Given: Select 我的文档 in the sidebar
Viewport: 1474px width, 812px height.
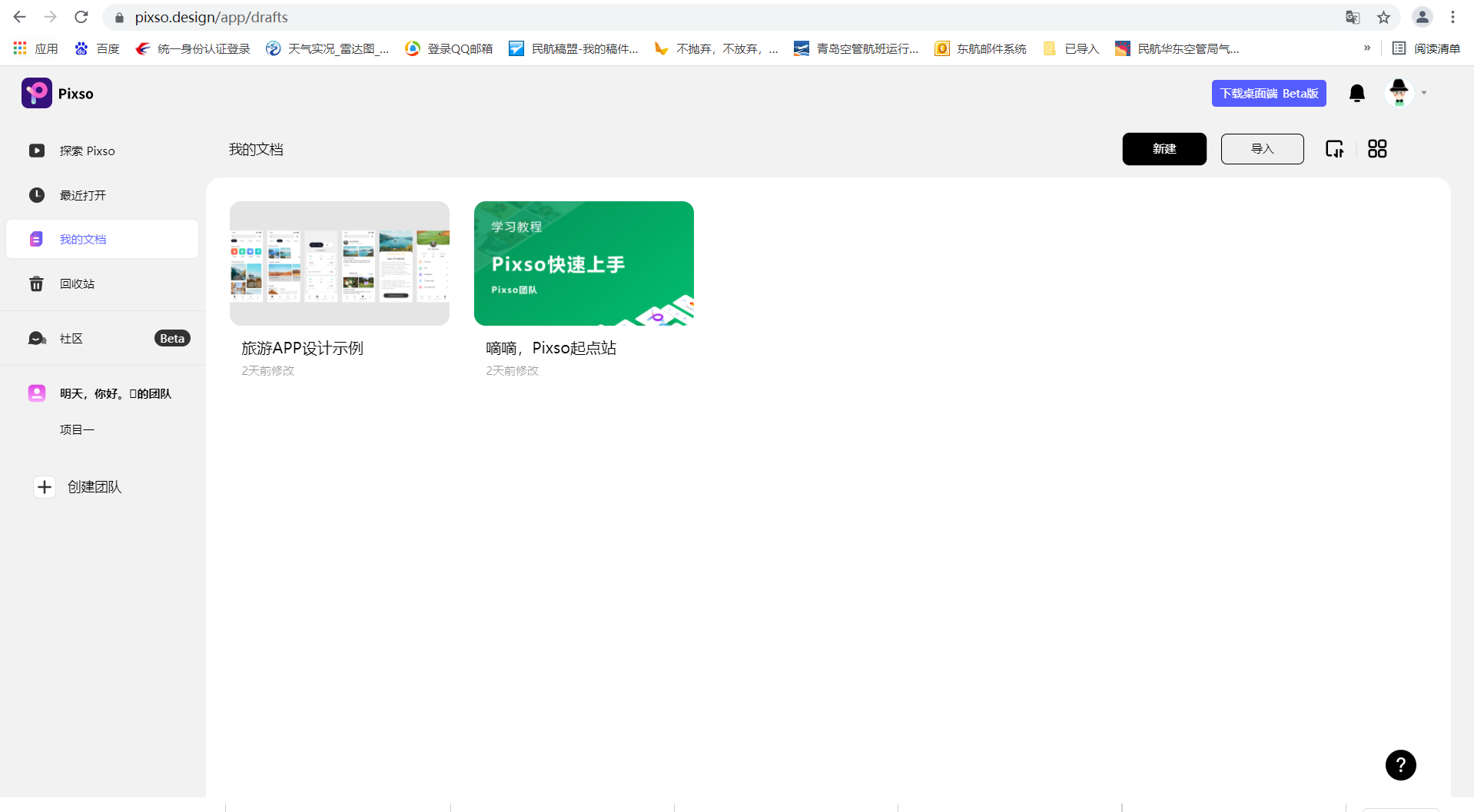Looking at the screenshot, I should [x=102, y=239].
